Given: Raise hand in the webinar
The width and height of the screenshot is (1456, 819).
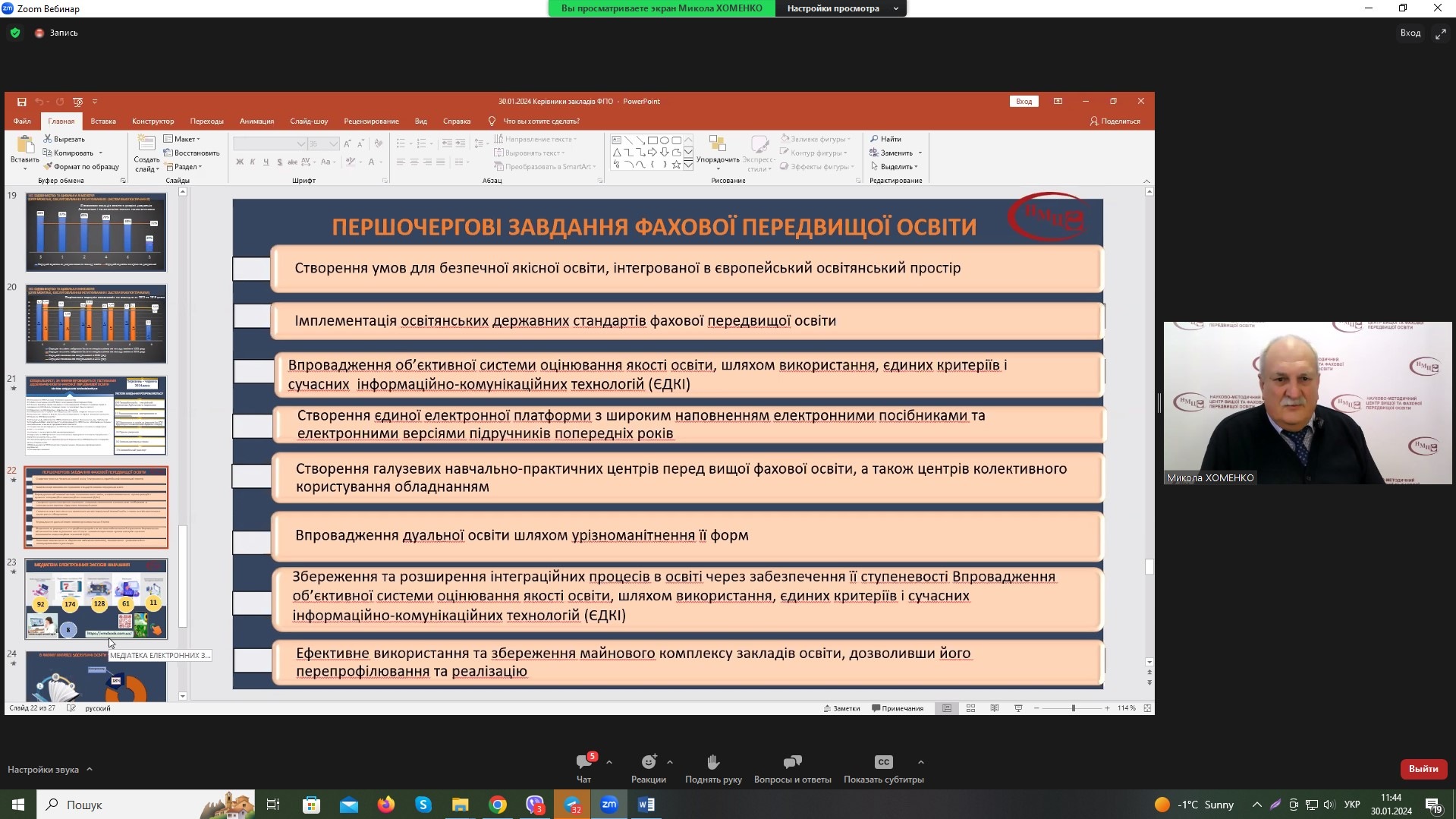Looking at the screenshot, I should [712, 763].
